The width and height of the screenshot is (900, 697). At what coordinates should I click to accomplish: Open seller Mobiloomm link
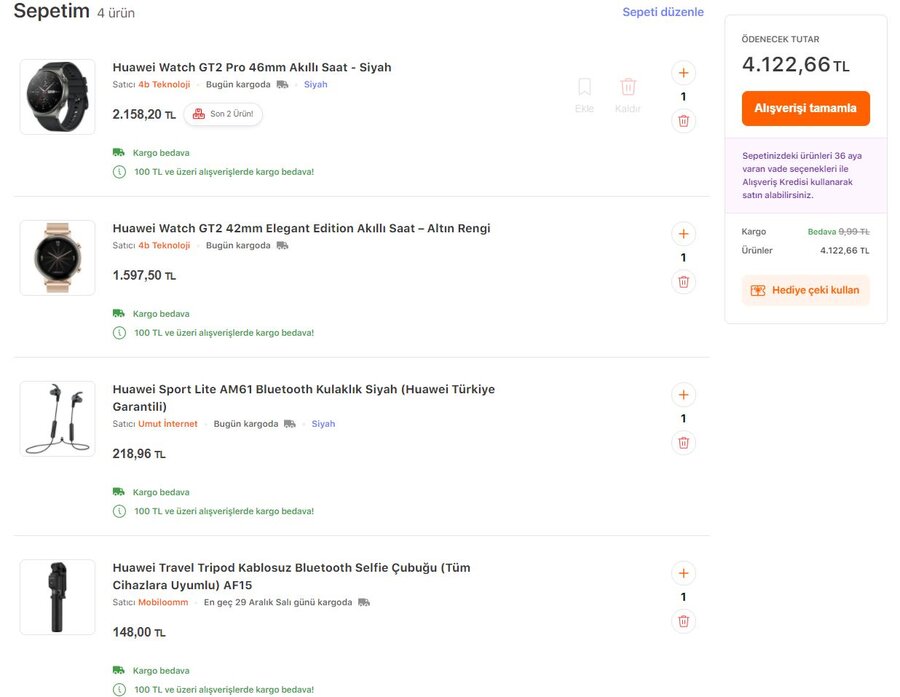click(163, 603)
